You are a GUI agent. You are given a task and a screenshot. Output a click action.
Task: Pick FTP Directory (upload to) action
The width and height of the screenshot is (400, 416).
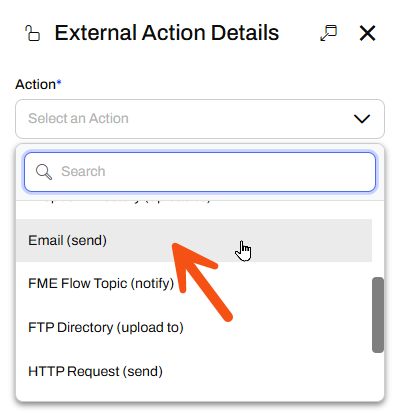point(194,327)
